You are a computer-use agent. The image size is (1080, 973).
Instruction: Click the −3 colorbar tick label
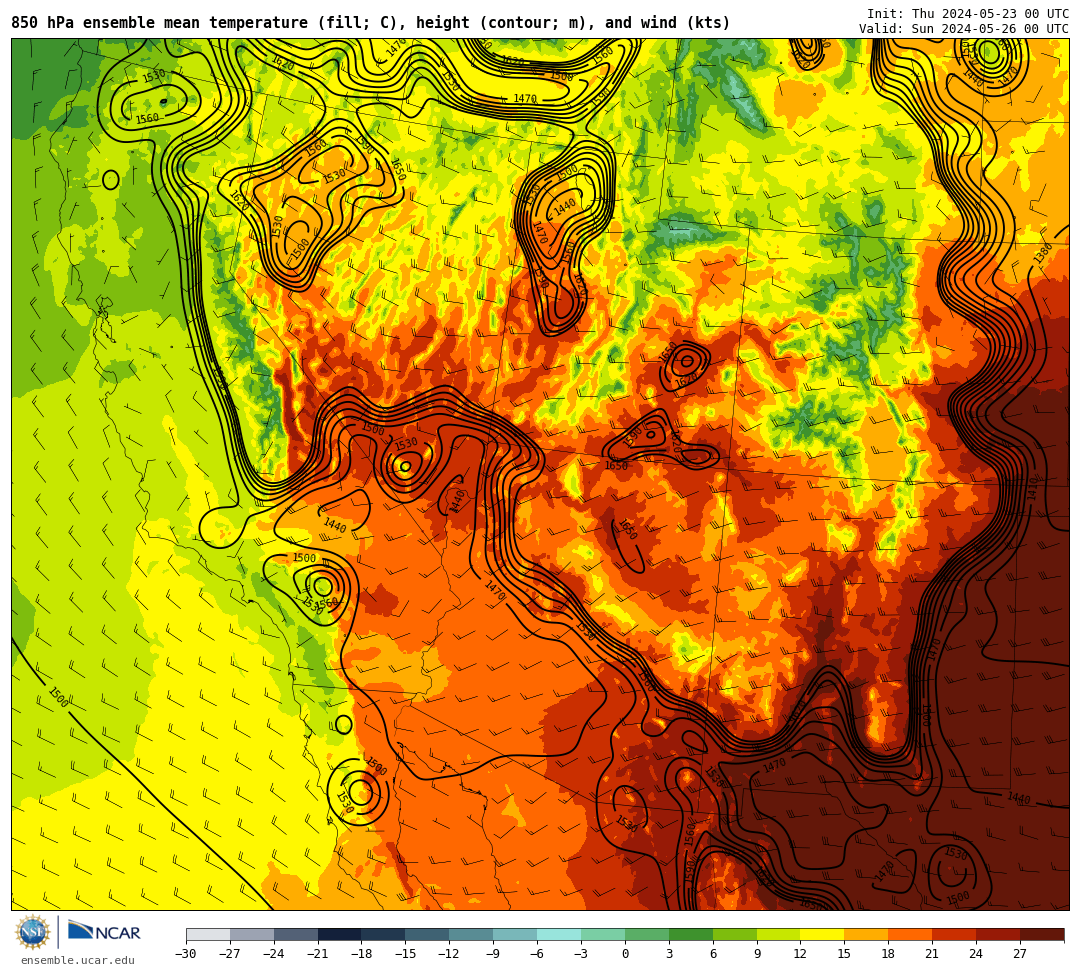pyautogui.click(x=581, y=954)
